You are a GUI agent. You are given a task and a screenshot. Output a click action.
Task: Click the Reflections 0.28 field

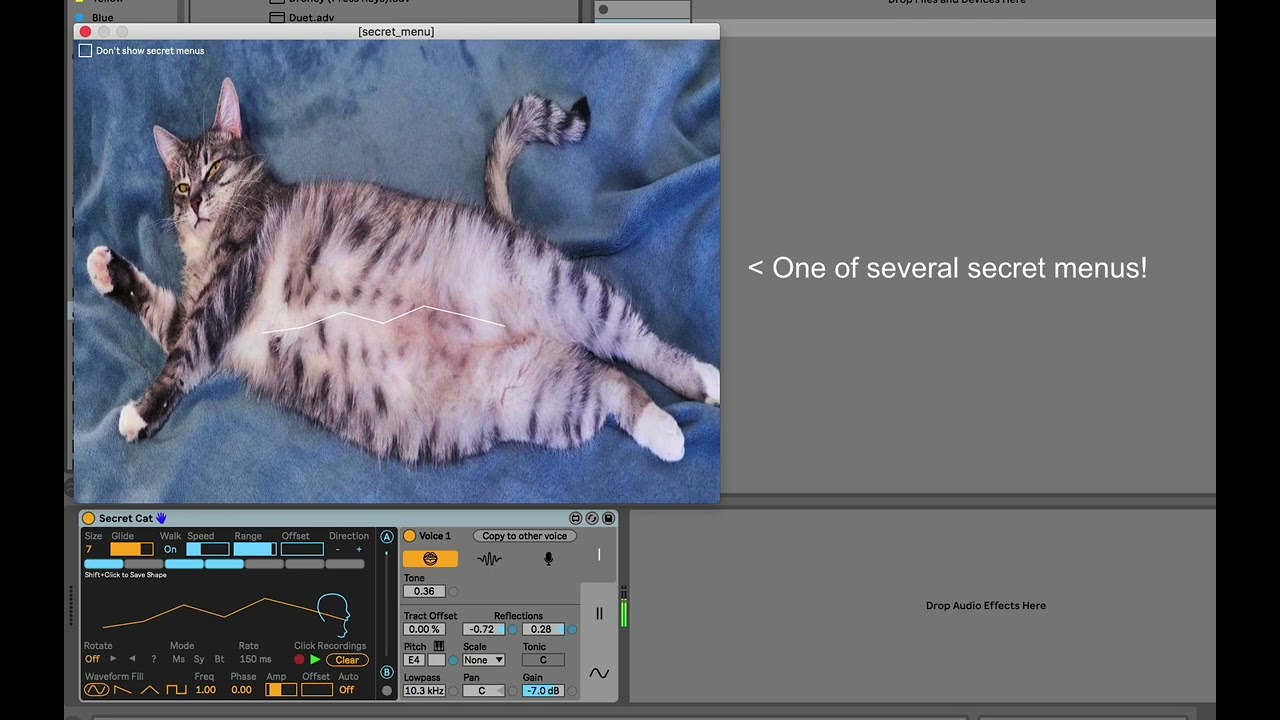(x=543, y=629)
